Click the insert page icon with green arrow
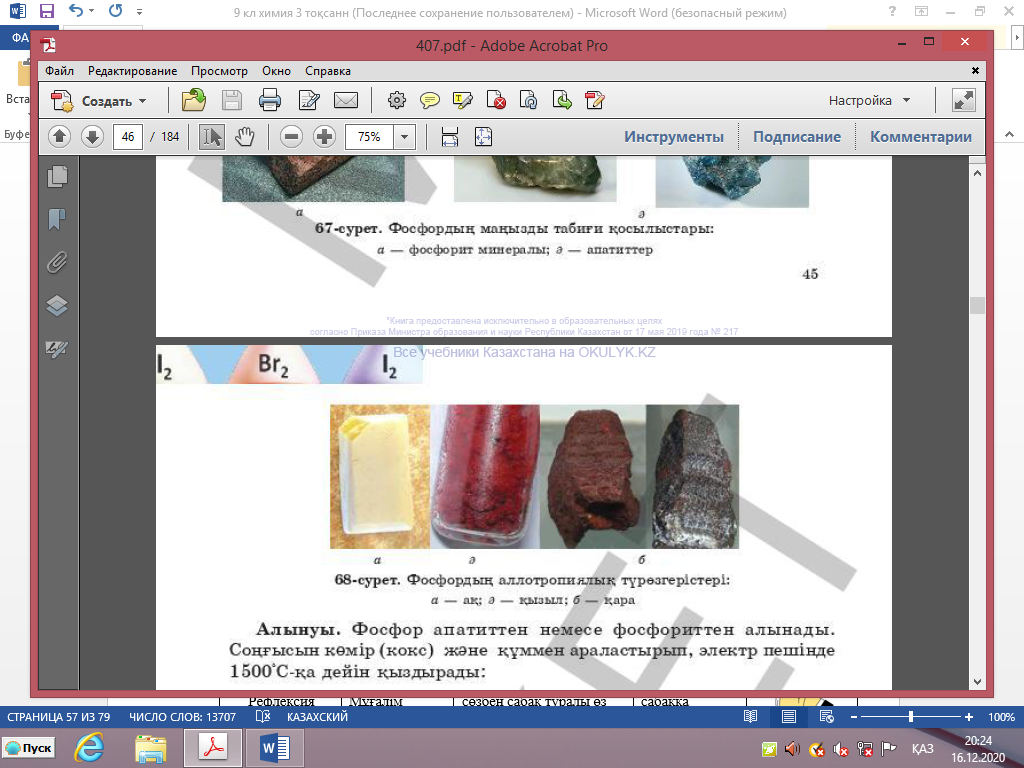Screen dimensions: 1024x768 coord(562,101)
